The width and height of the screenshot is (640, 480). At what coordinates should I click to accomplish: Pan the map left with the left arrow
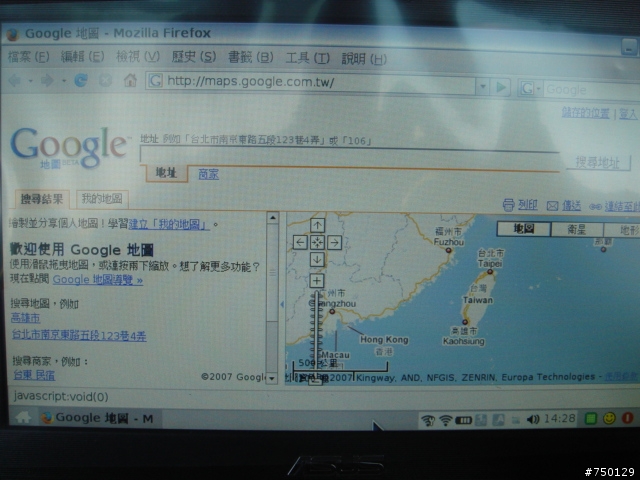pyautogui.click(x=300, y=242)
